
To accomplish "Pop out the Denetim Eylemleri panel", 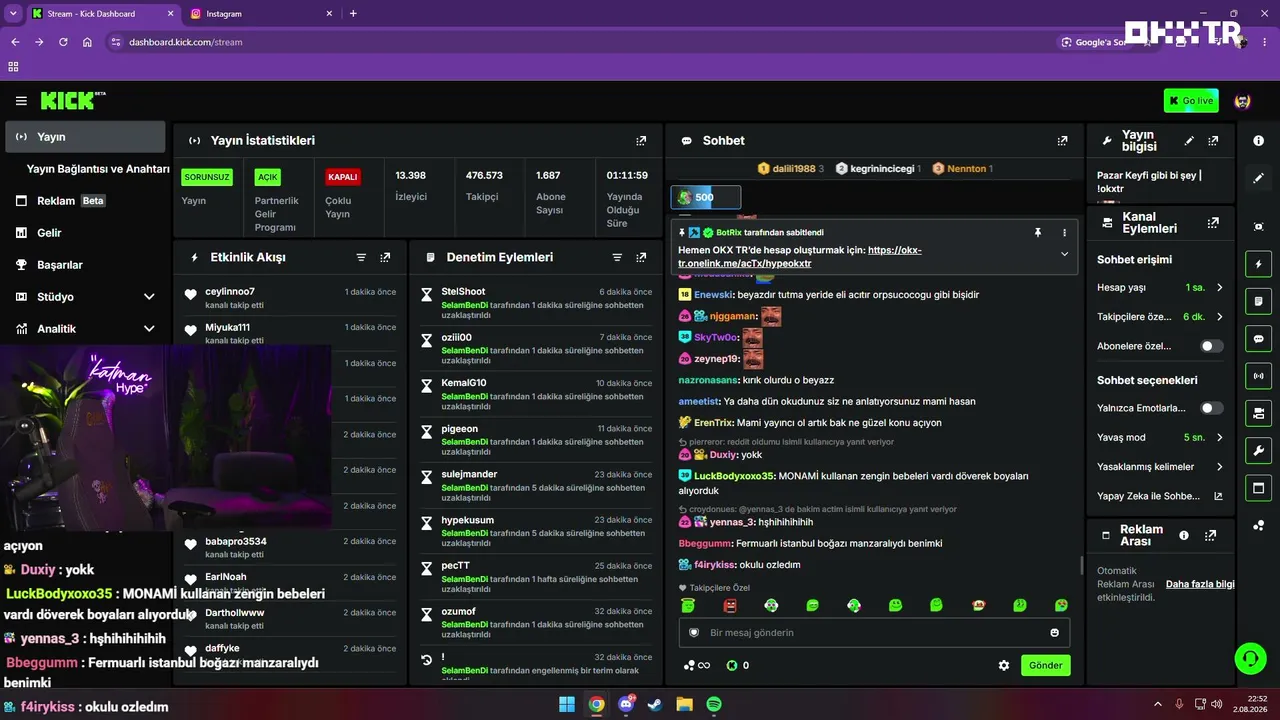I will 641,257.
